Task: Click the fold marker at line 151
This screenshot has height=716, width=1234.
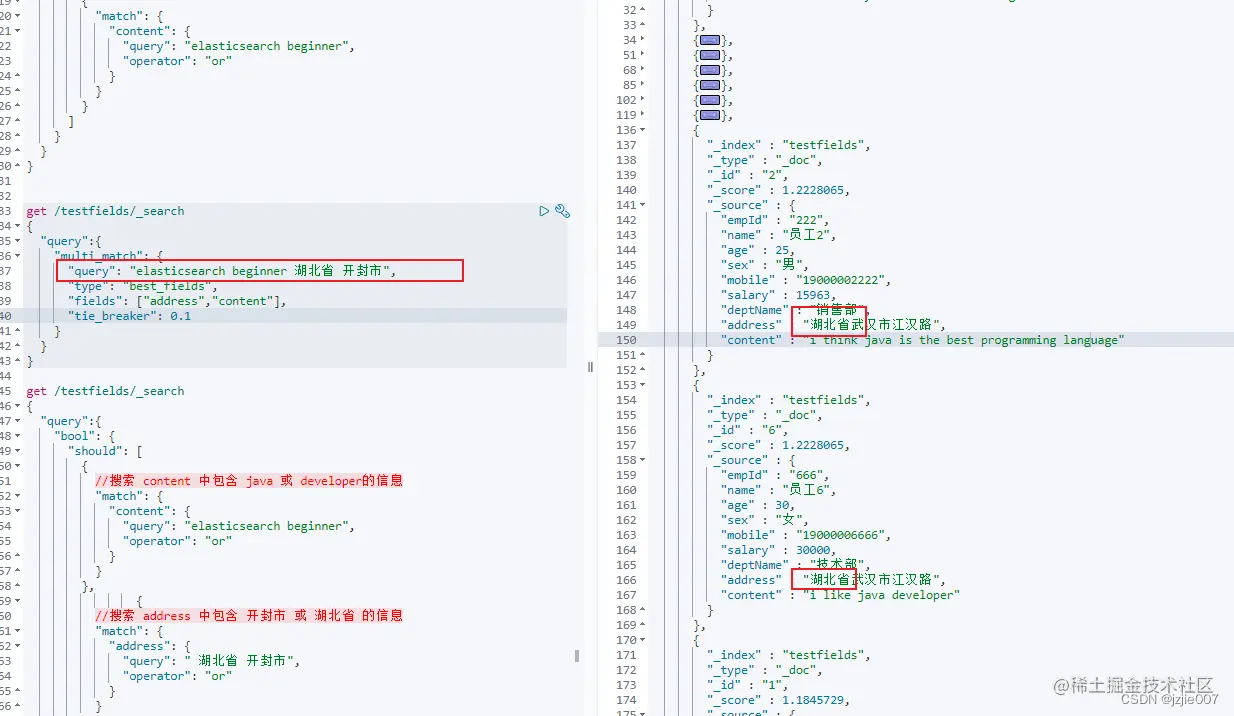Action: [x=642, y=355]
